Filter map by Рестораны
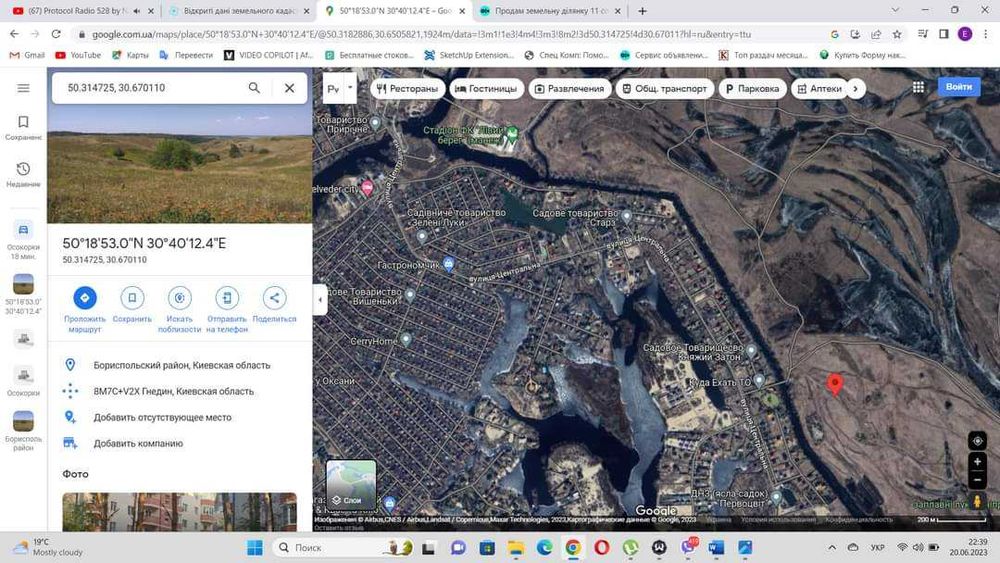The width and height of the screenshot is (1000, 563). coord(408,89)
